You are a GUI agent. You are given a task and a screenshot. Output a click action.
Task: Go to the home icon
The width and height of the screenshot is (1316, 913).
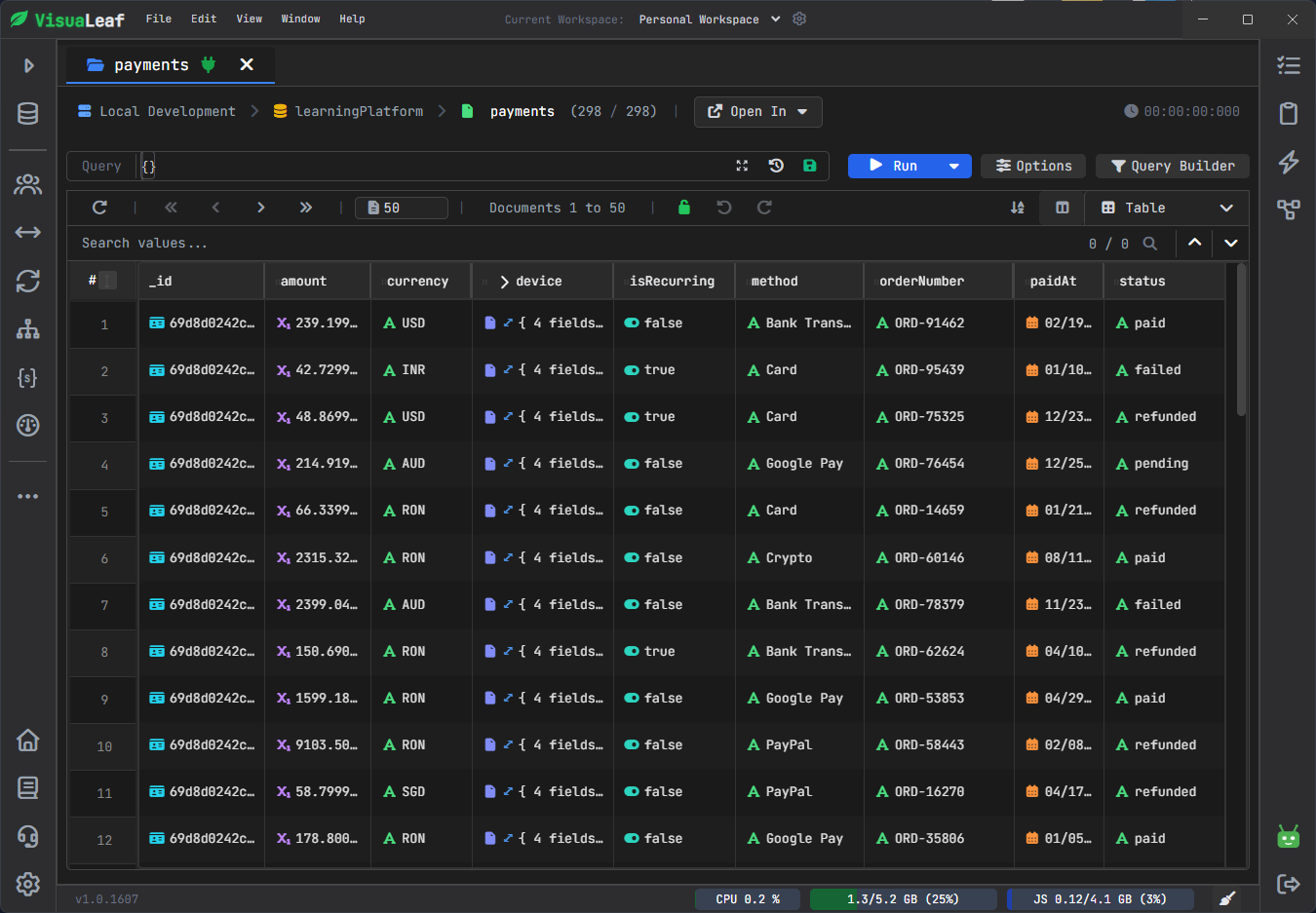tap(28, 740)
